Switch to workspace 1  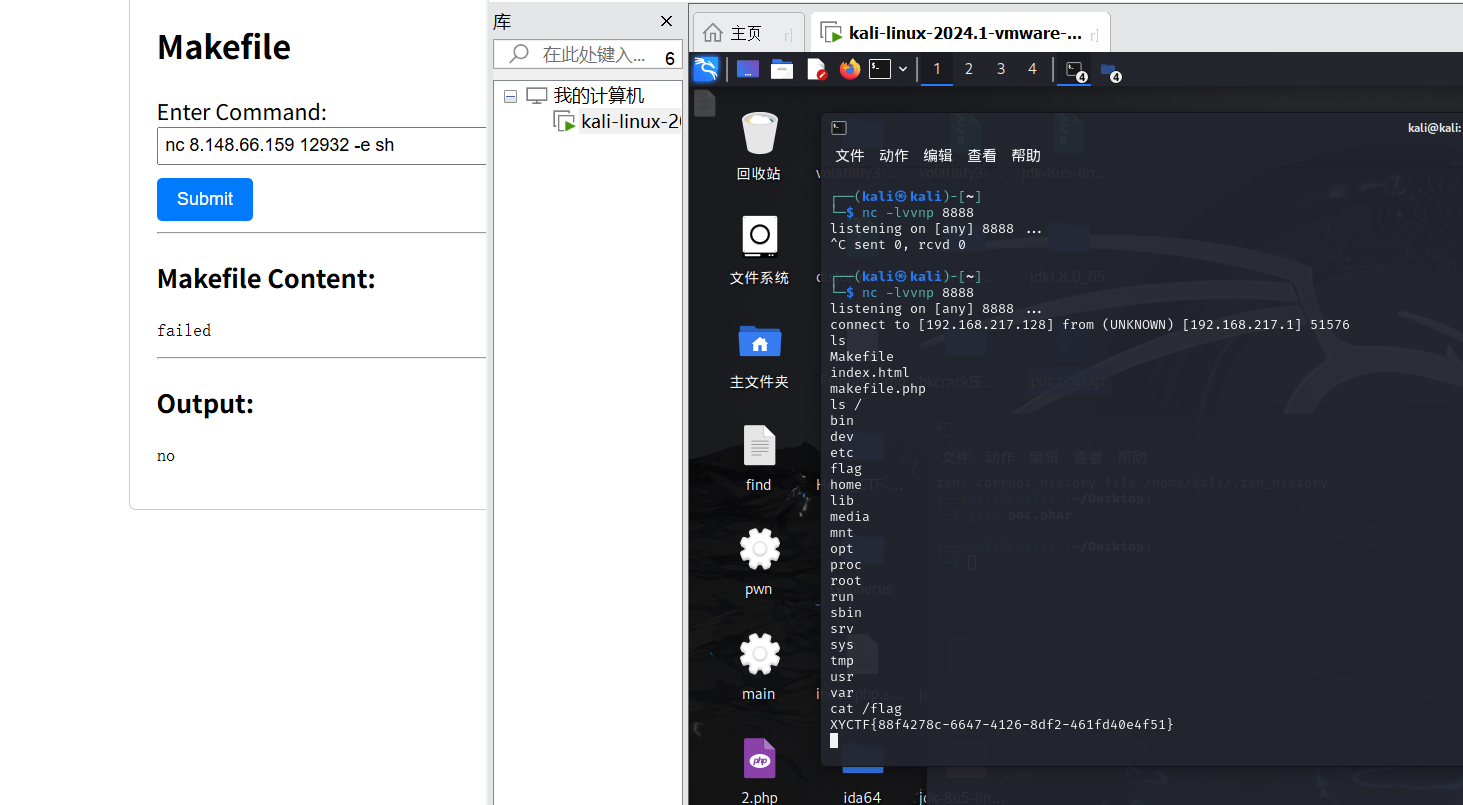937,69
